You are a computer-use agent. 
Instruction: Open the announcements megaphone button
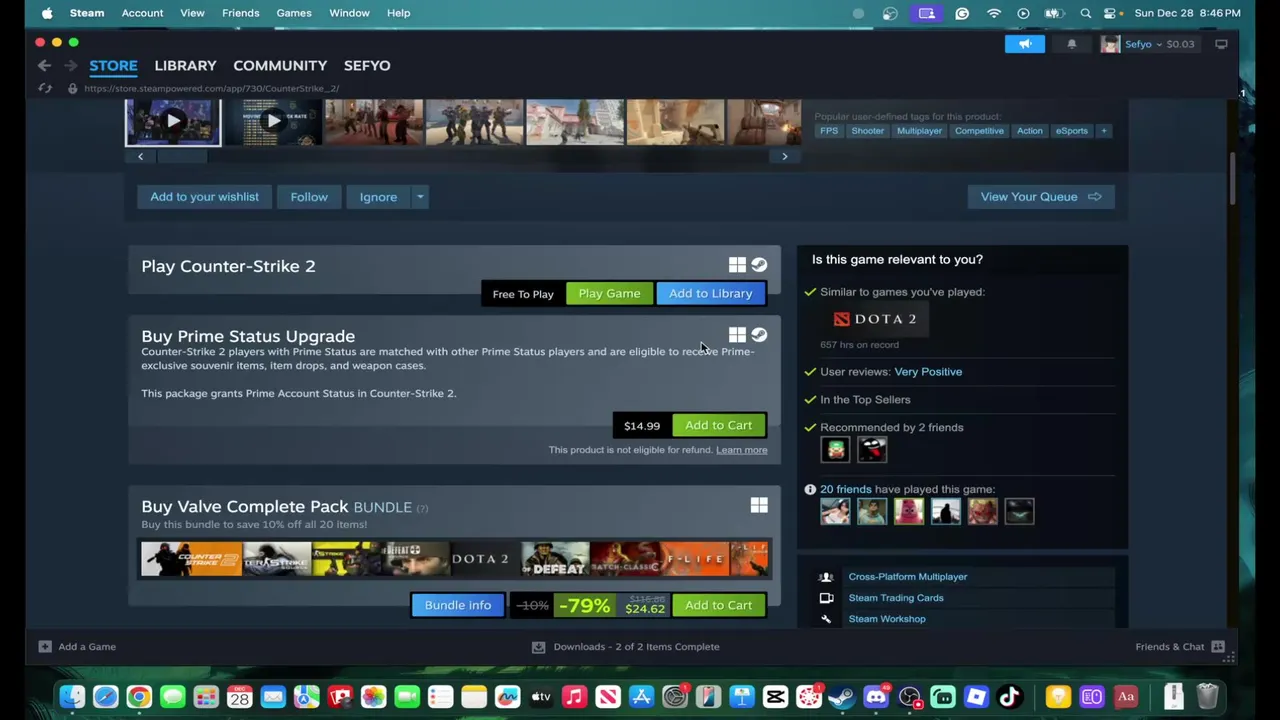click(x=1025, y=44)
